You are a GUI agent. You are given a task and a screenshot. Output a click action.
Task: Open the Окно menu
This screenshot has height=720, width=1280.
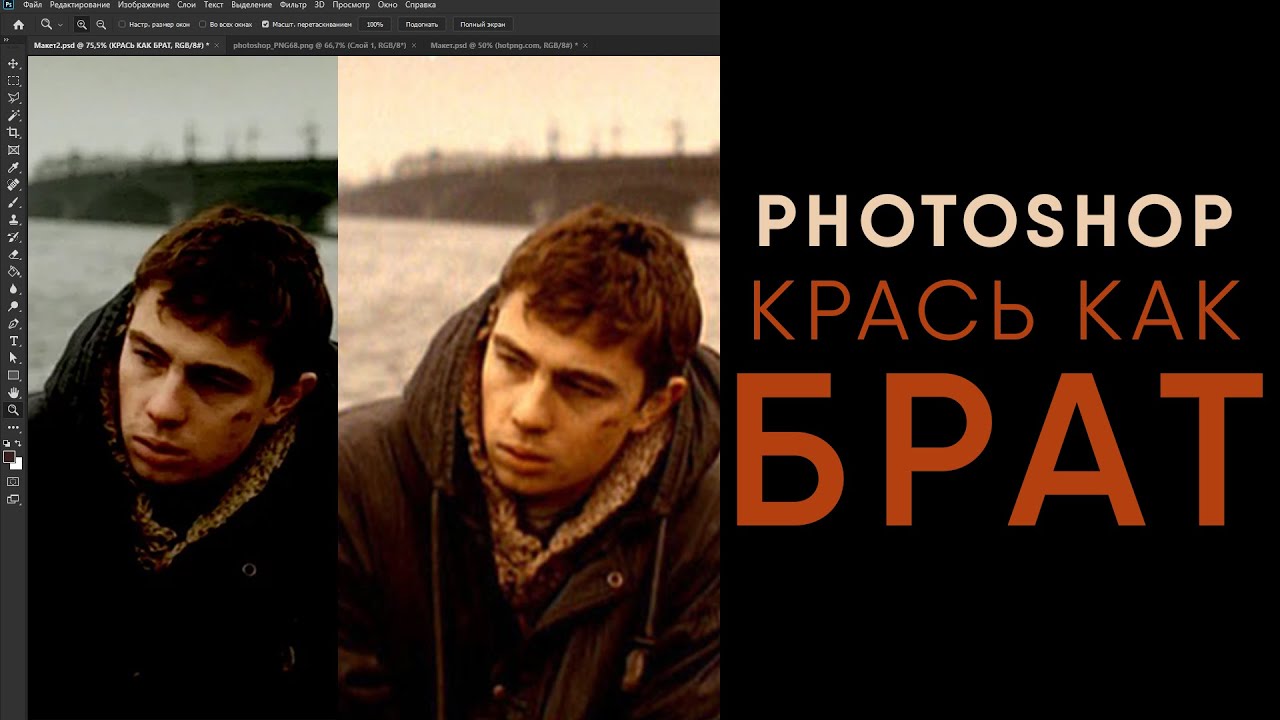(387, 5)
